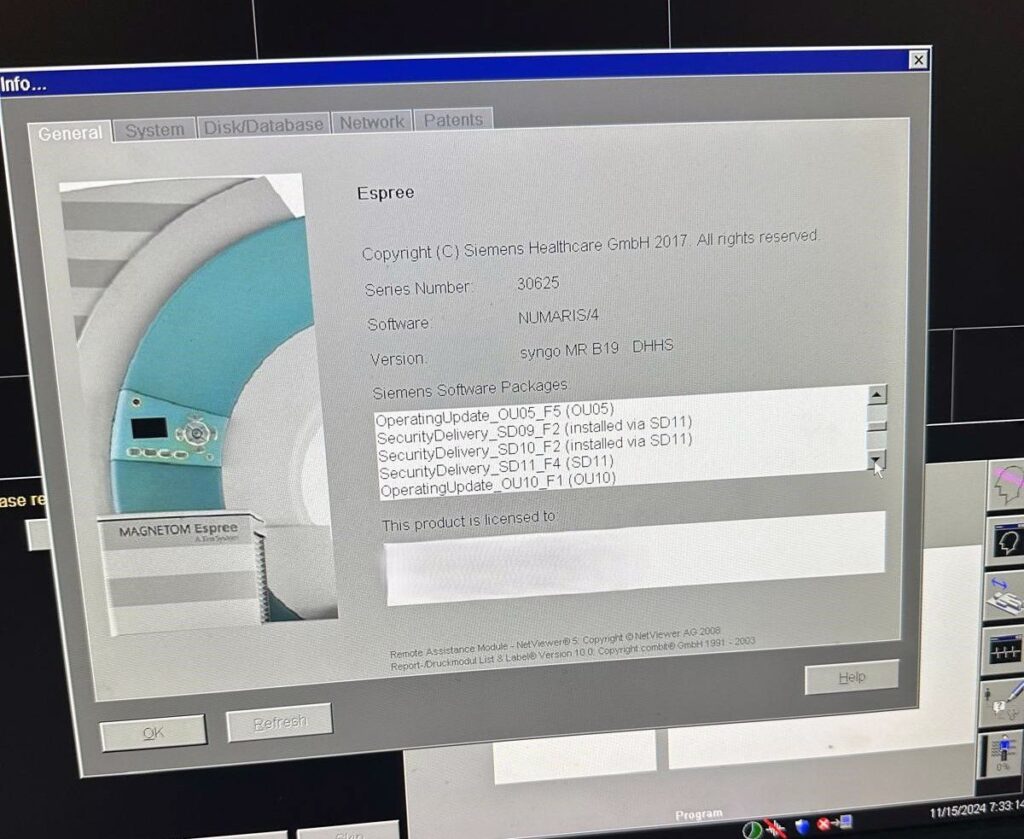1024x839 pixels.
Task: Select the Network tab
Action: 372,122
